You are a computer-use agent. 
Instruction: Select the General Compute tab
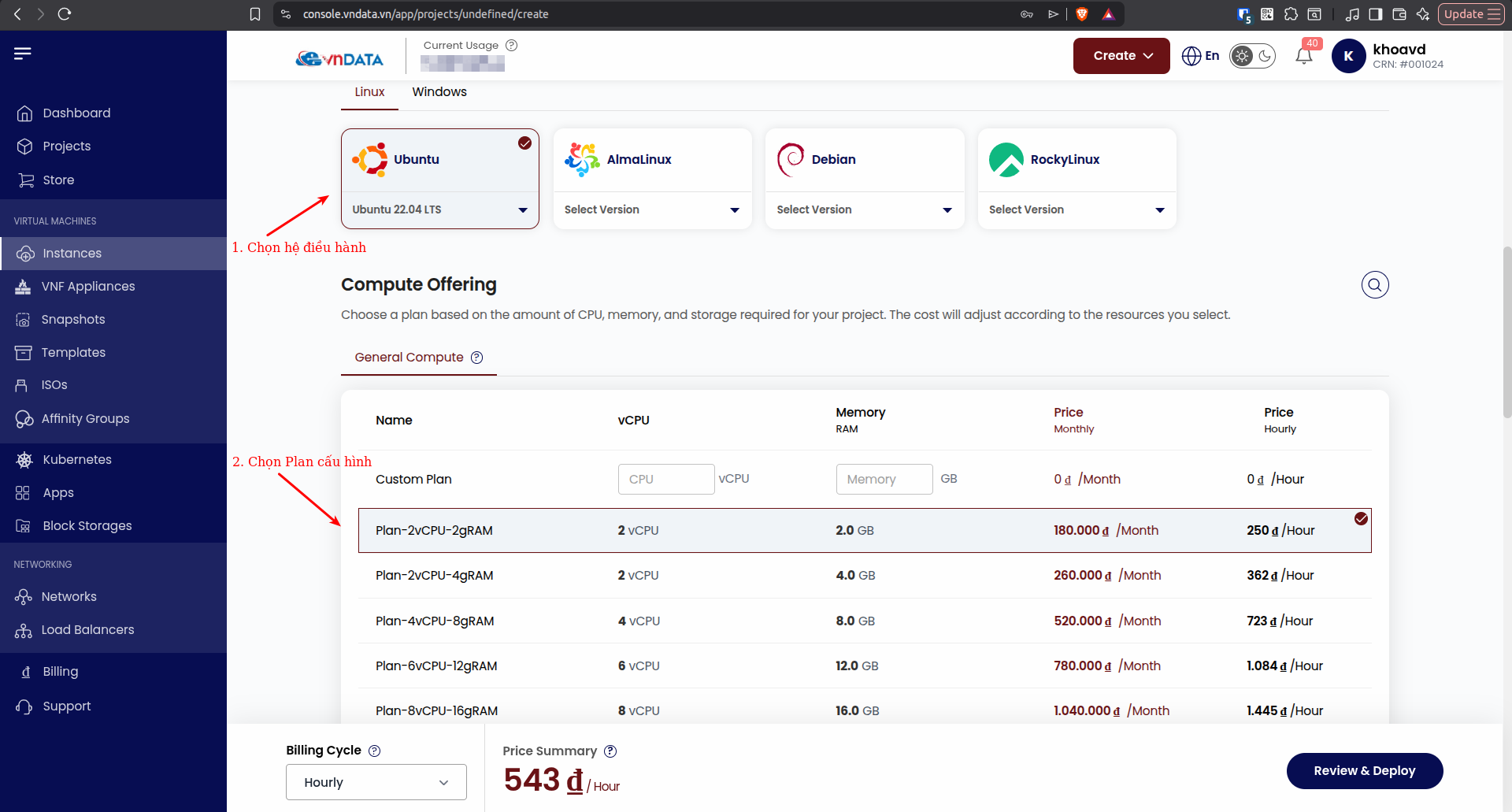click(418, 358)
